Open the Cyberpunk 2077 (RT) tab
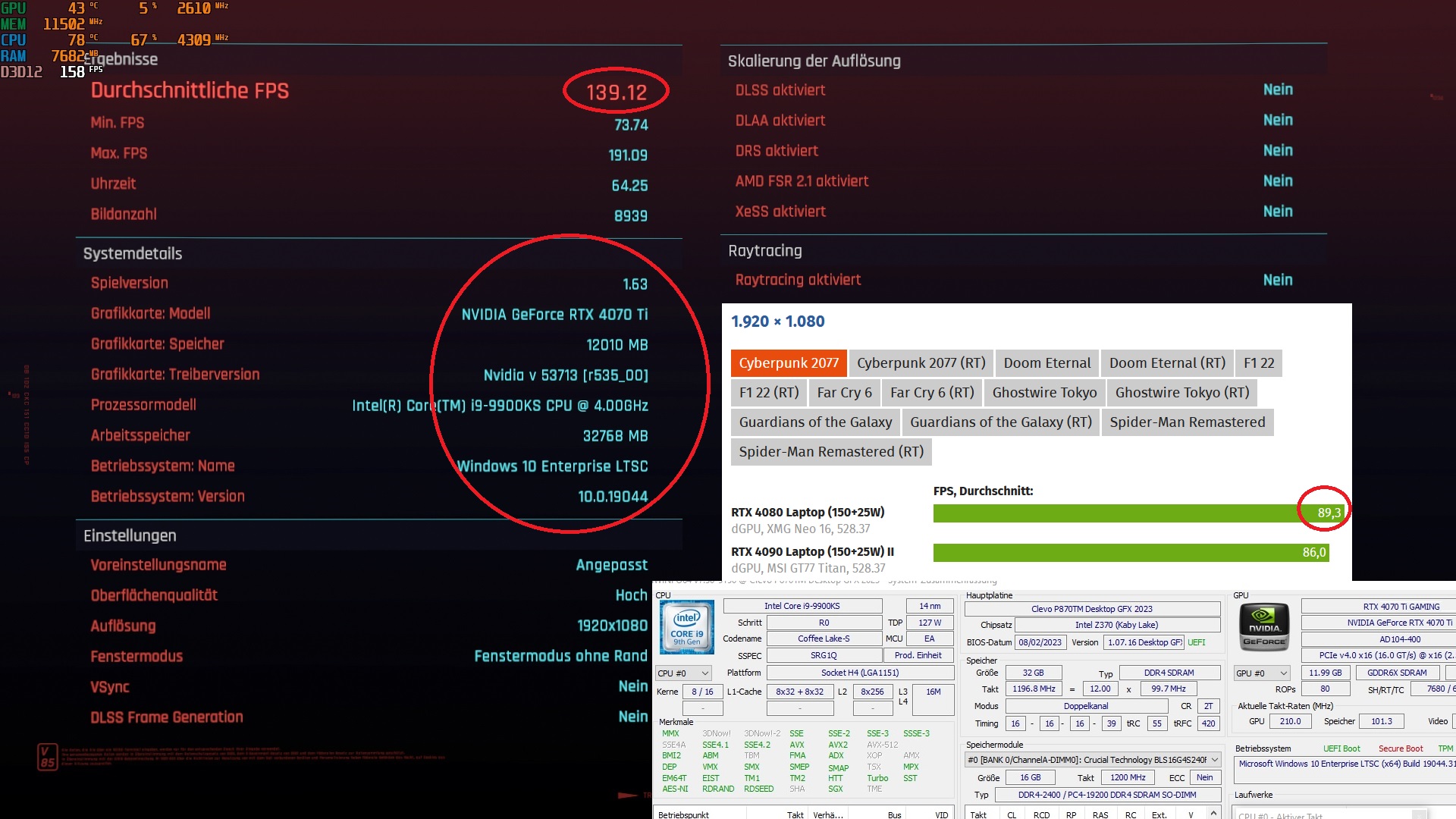The image size is (1456, 819). 921,362
